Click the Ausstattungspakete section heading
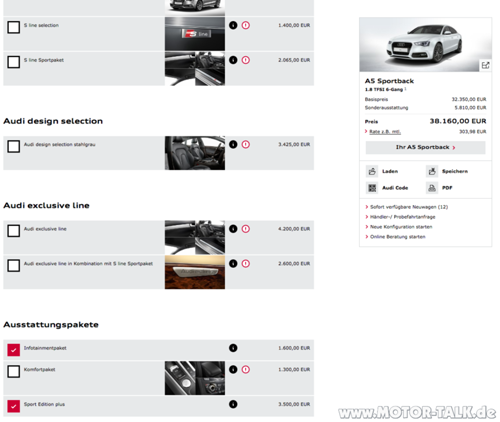Image resolution: width=500 pixels, height=422 pixels. click(51, 325)
